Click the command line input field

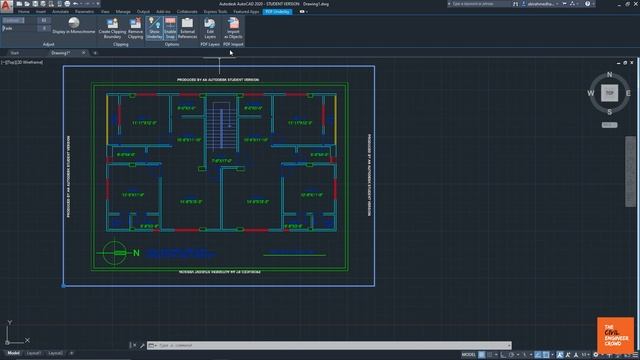click(x=329, y=345)
